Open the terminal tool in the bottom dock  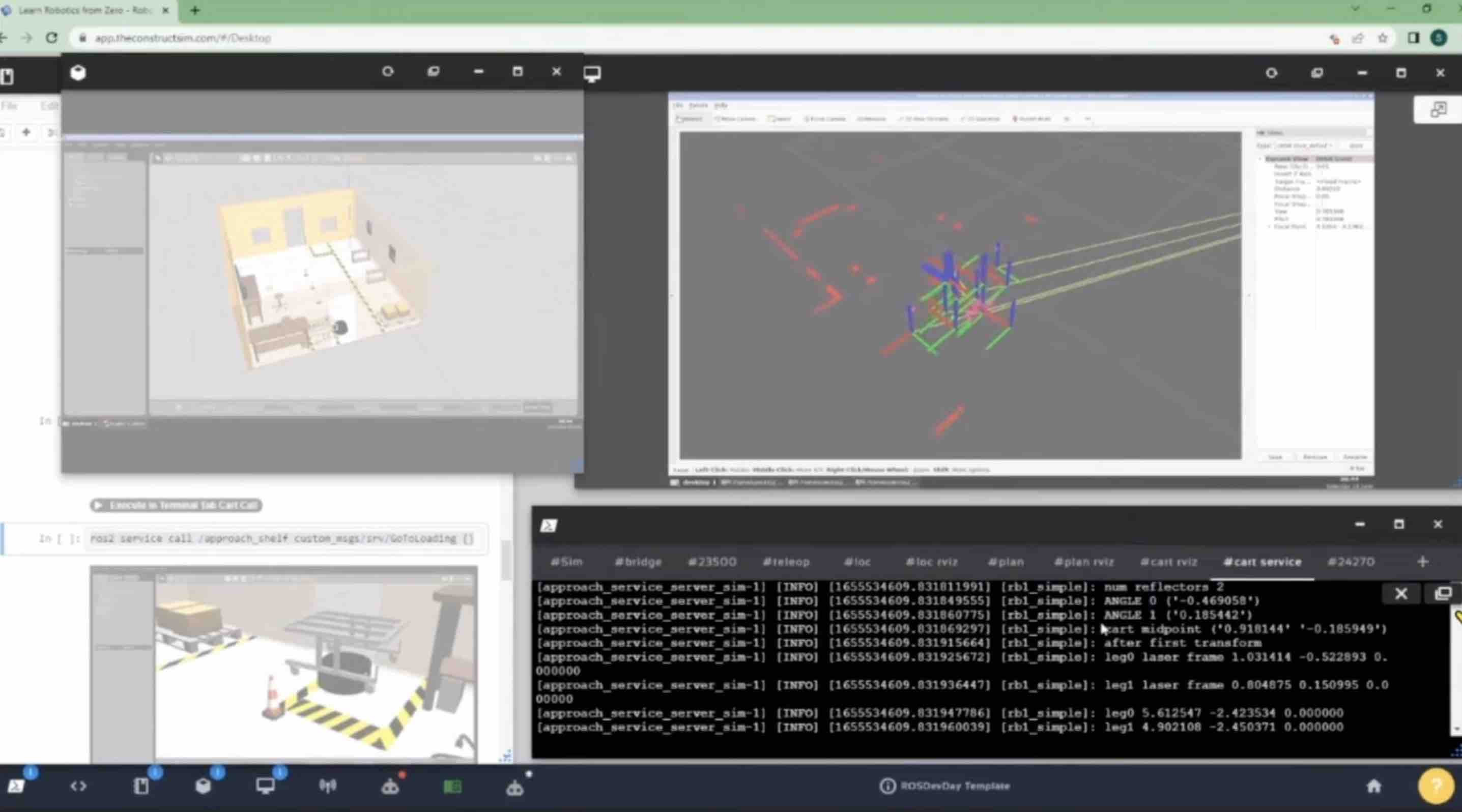tap(16, 786)
